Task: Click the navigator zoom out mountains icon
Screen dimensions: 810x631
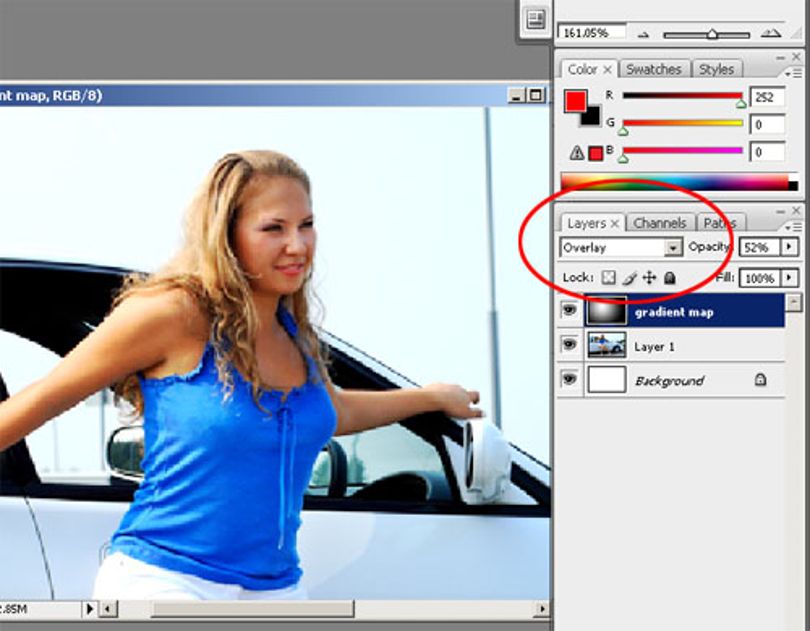Action: click(643, 35)
